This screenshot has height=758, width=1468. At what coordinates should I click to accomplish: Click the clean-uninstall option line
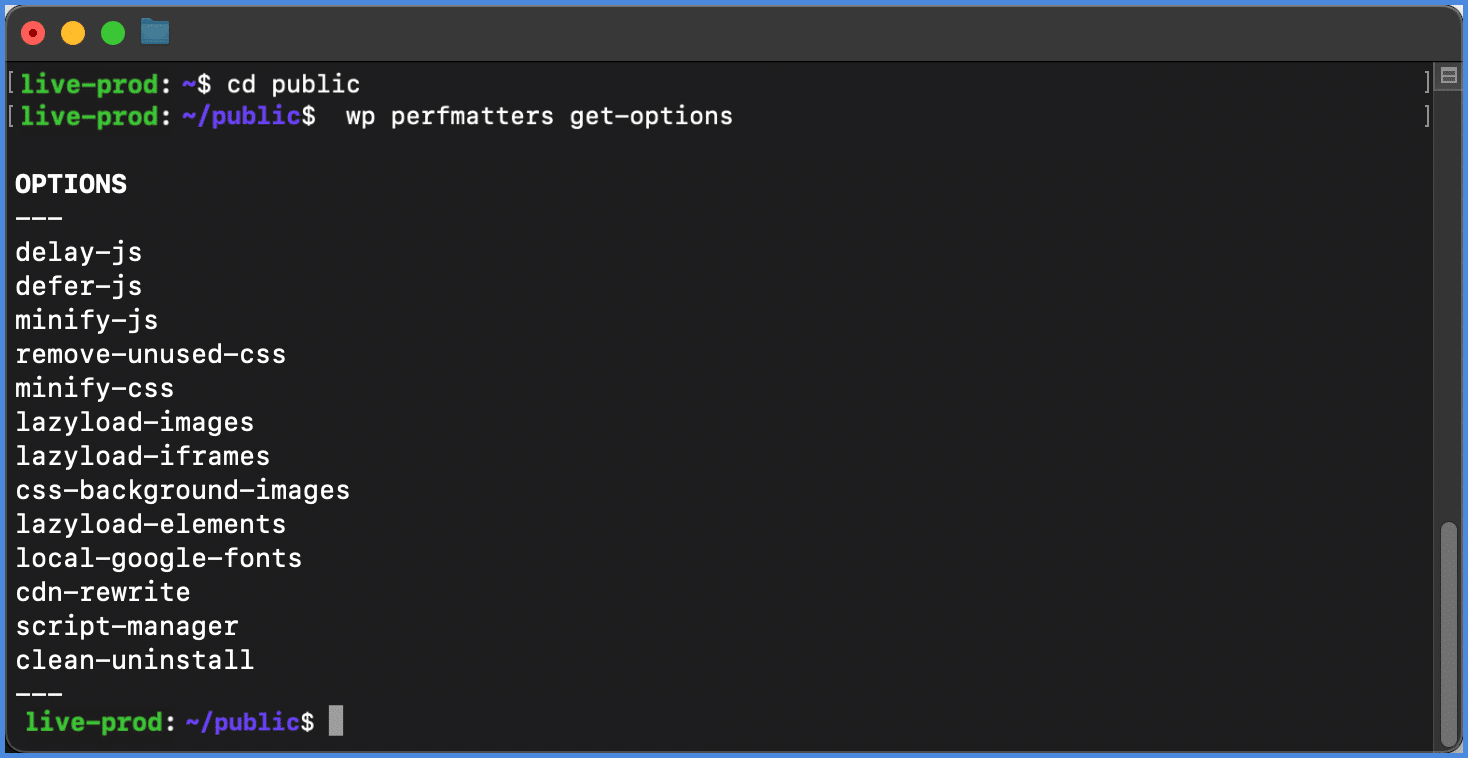point(134,660)
